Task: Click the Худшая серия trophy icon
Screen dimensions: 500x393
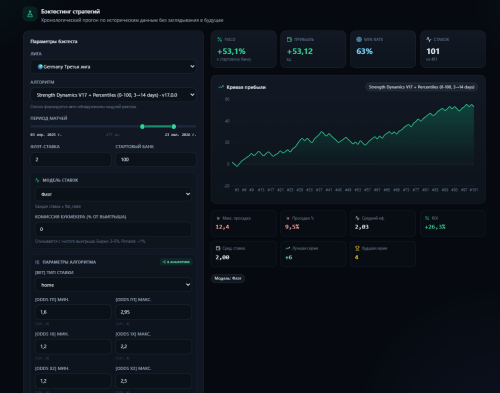Action: click(357, 248)
